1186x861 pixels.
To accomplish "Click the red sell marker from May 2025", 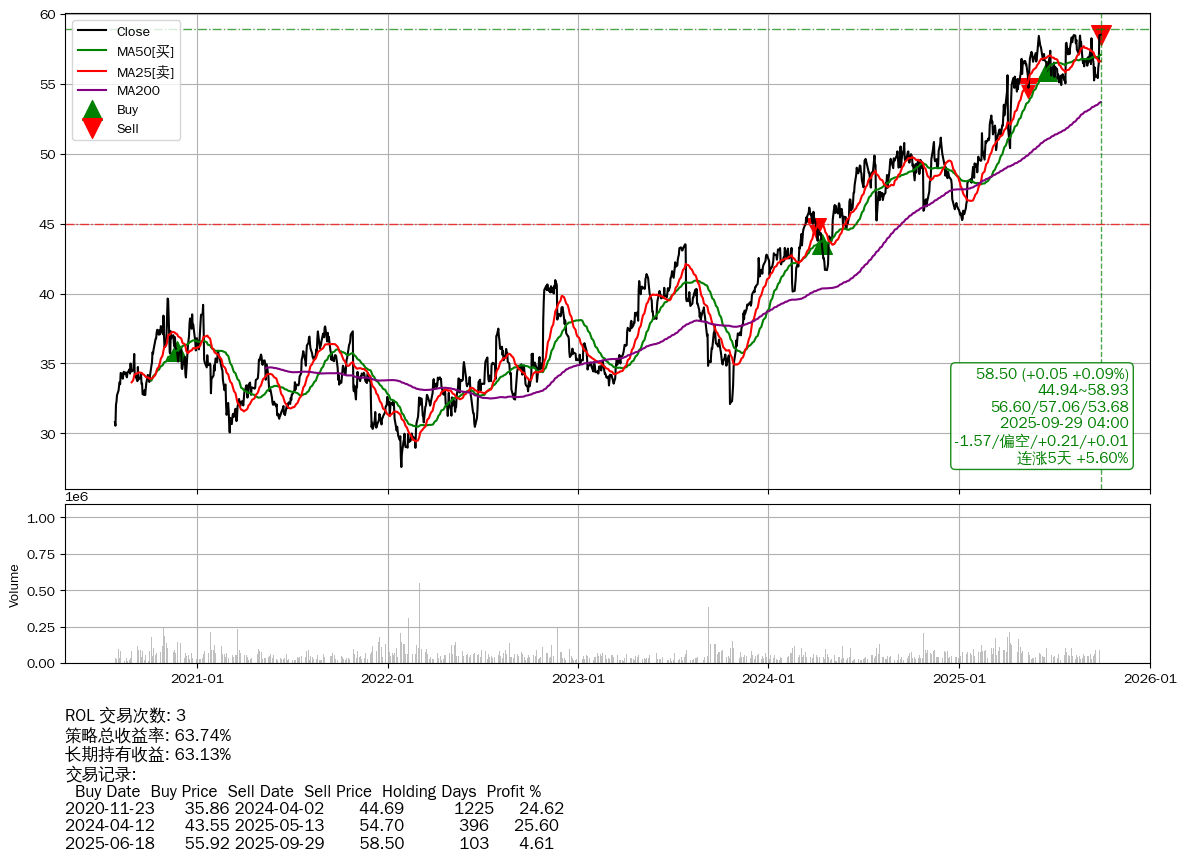I will 1028,87.
